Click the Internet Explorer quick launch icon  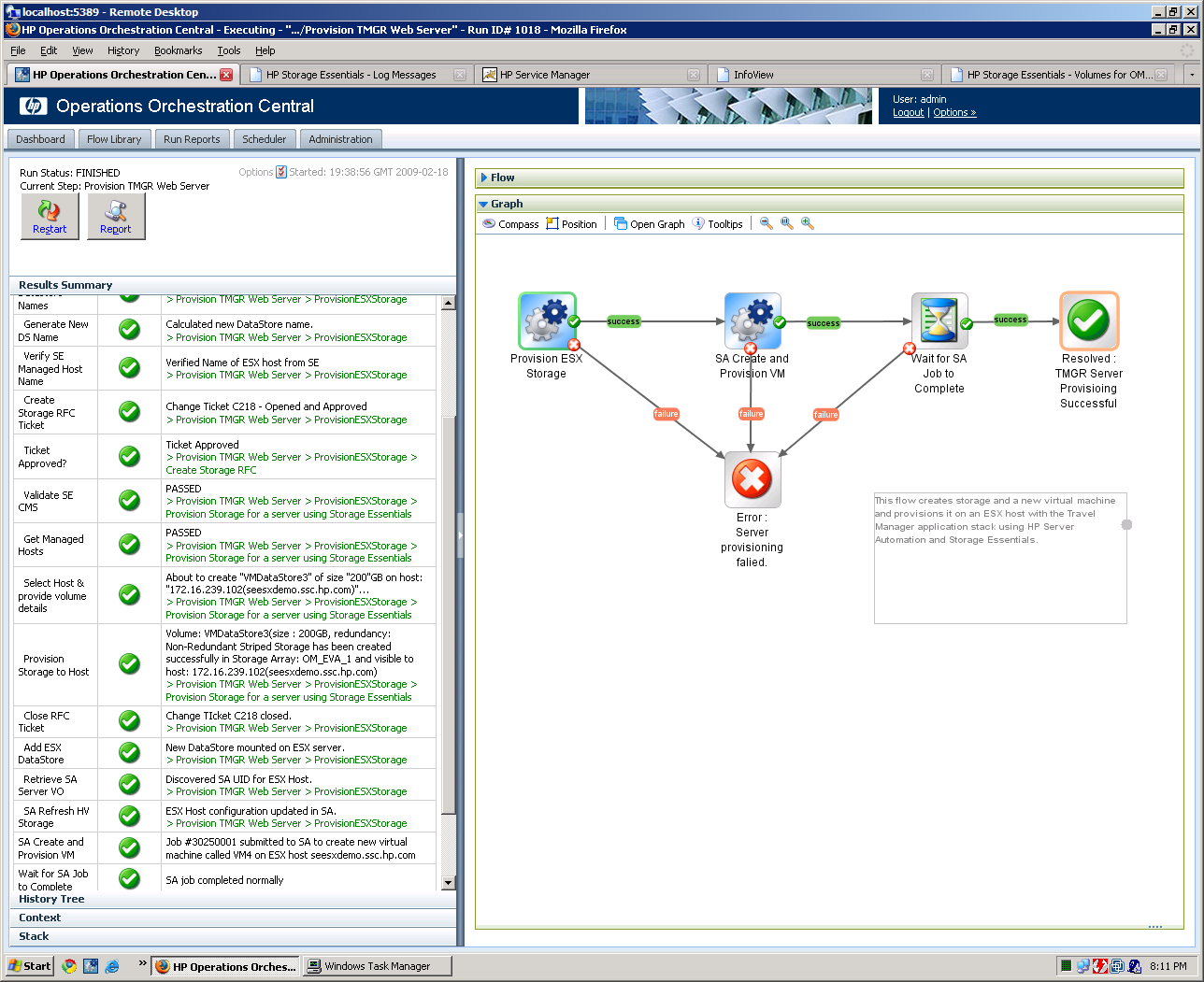click(112, 966)
